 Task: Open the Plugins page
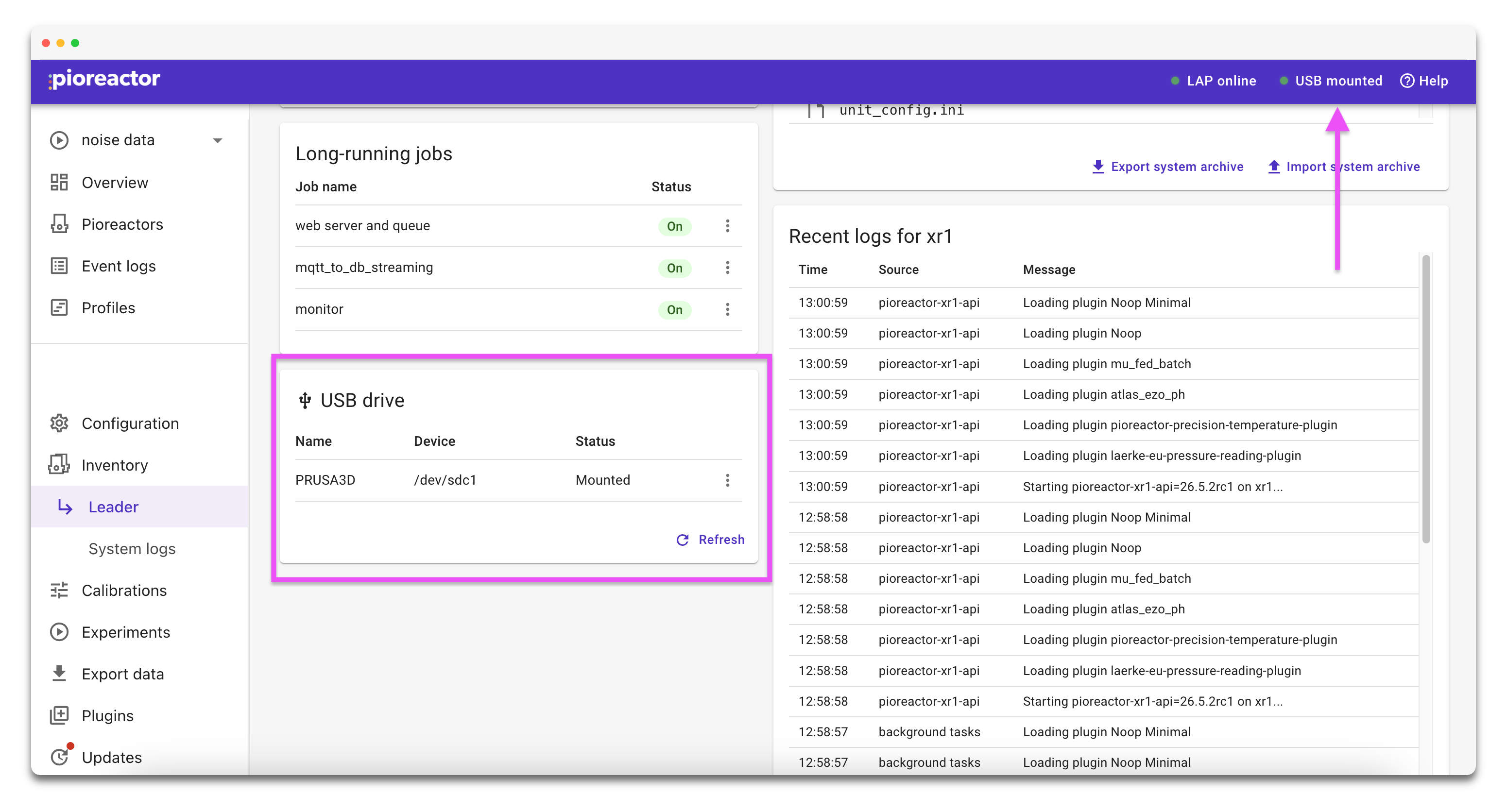click(140, 715)
